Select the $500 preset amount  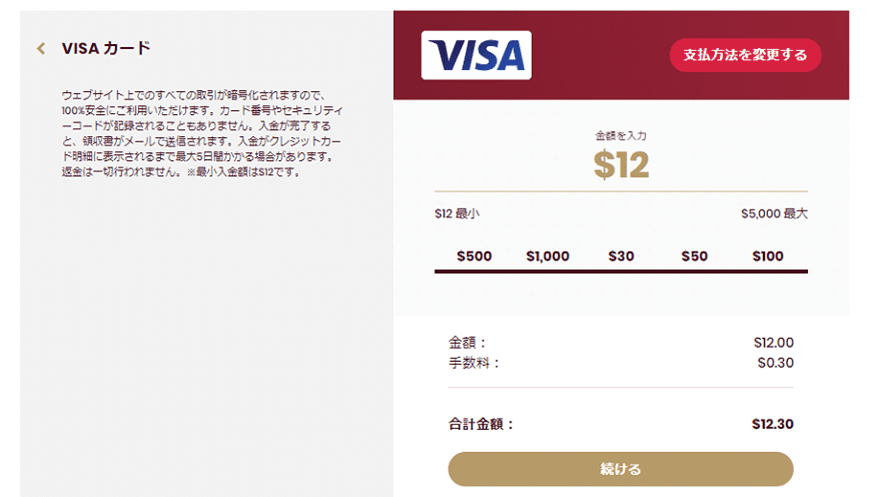pos(474,256)
